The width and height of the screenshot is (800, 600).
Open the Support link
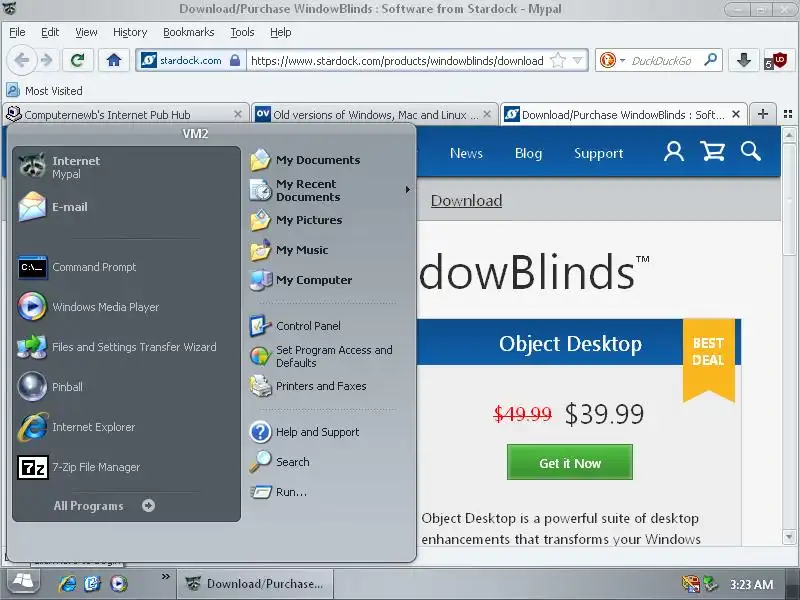click(x=598, y=153)
